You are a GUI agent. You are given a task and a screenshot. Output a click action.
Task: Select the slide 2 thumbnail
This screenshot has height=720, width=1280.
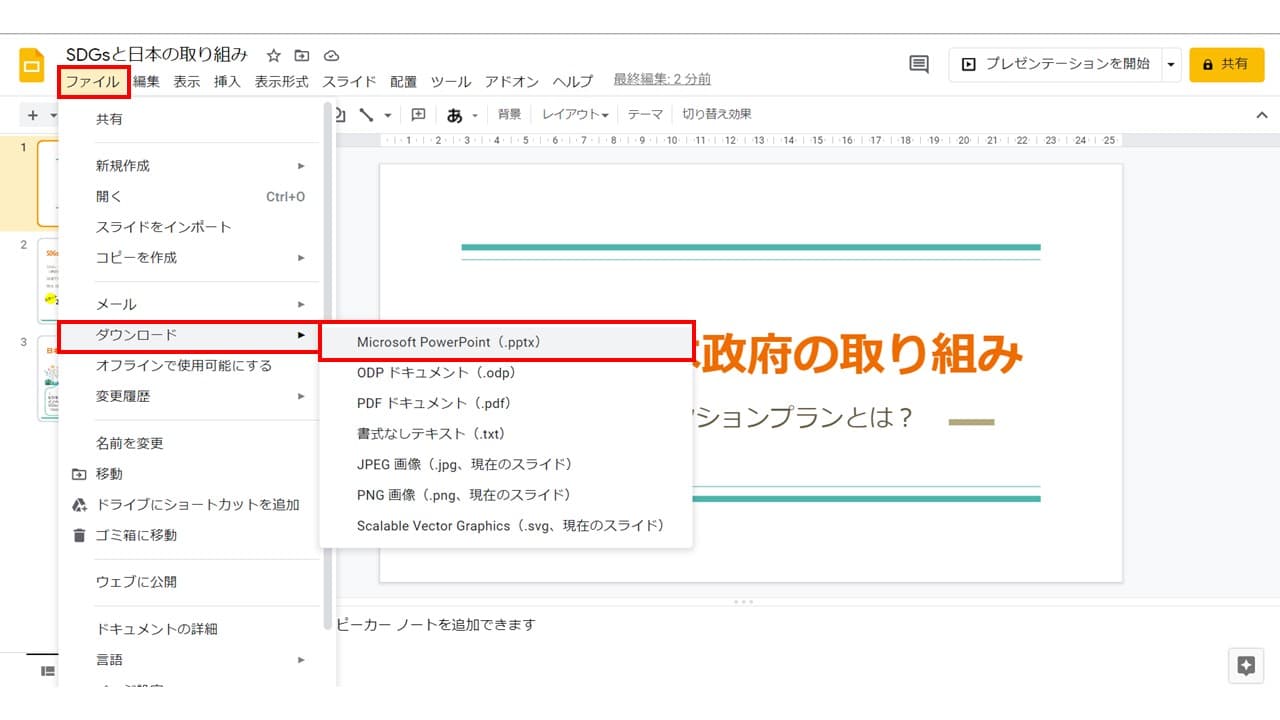click(x=48, y=280)
